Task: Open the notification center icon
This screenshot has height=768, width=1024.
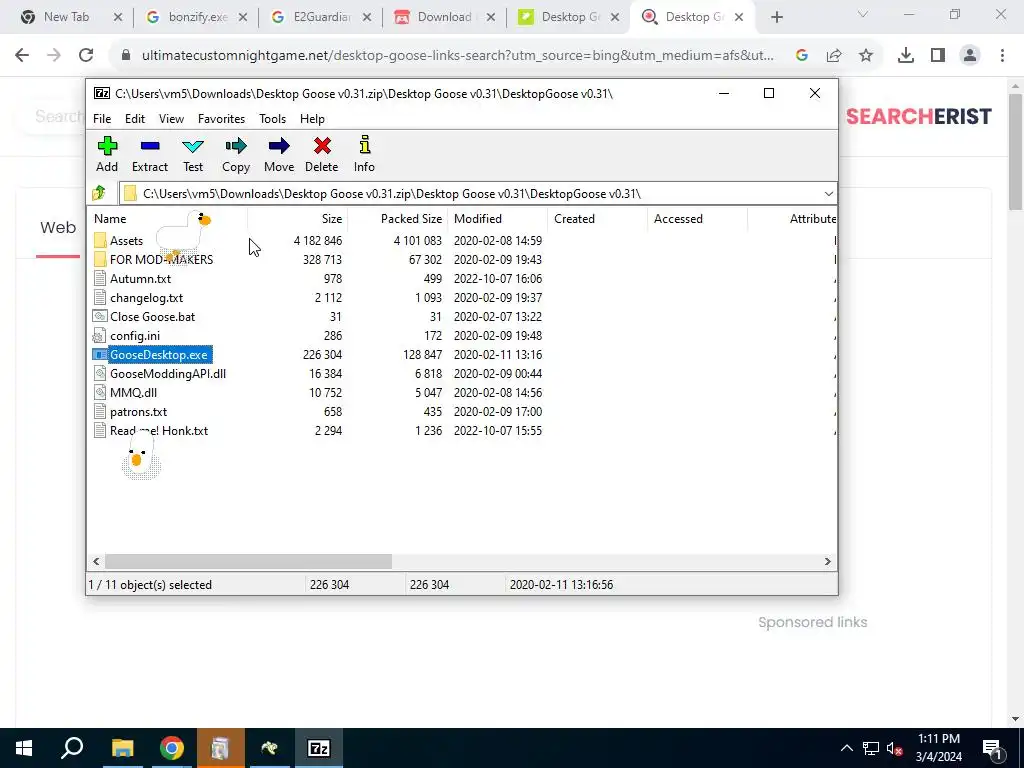Action: 992,748
